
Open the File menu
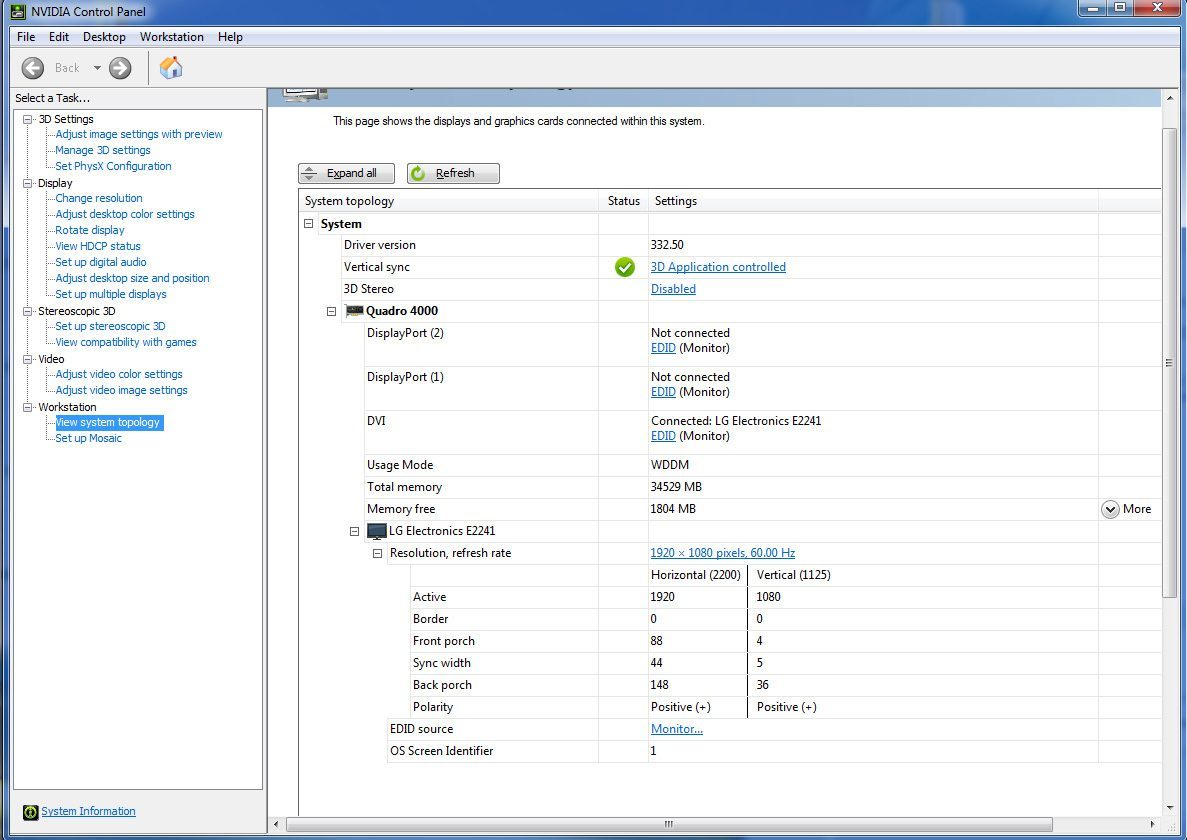[x=26, y=36]
